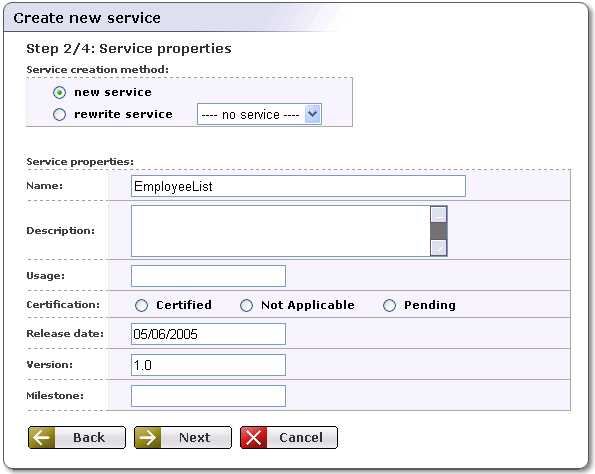595x474 pixels.
Task: Click the Usage input field
Action: [x=208, y=276]
